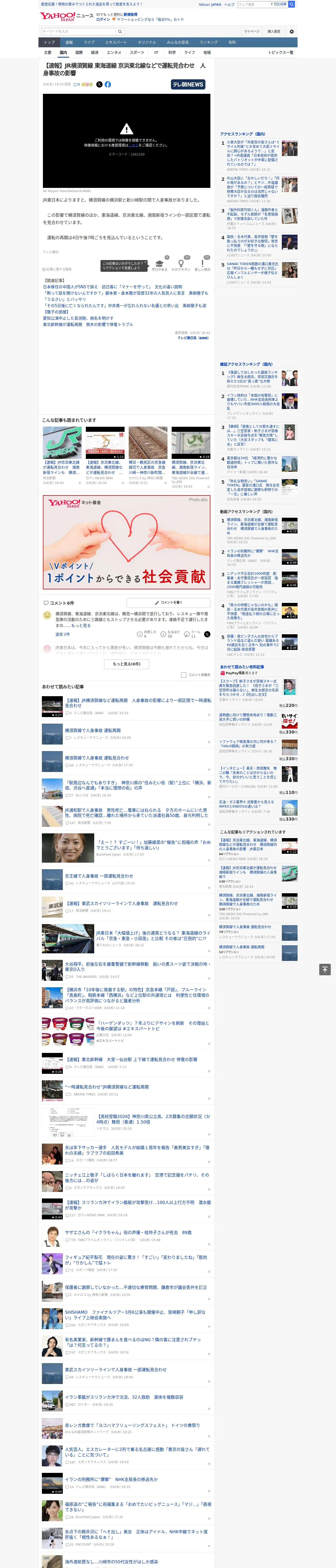Viewport: 336px width, 1568px height.
Task: Open settings via the gear icon
Action: (x=292, y=32)
